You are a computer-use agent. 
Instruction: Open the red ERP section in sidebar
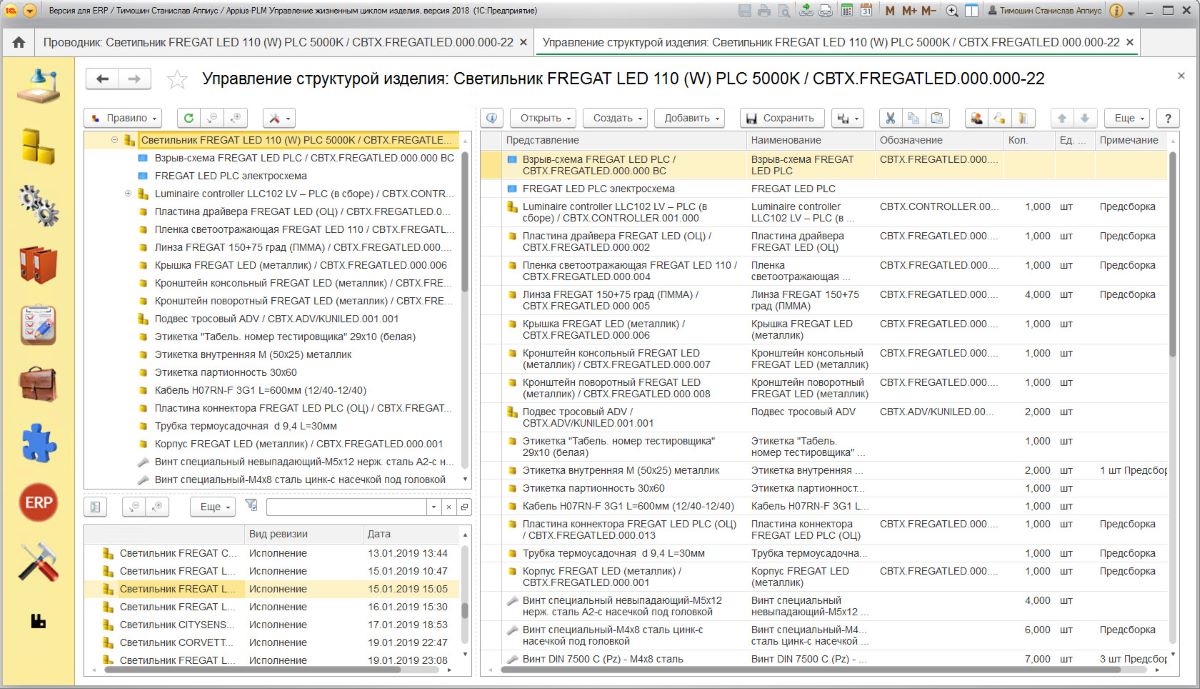(x=38, y=502)
